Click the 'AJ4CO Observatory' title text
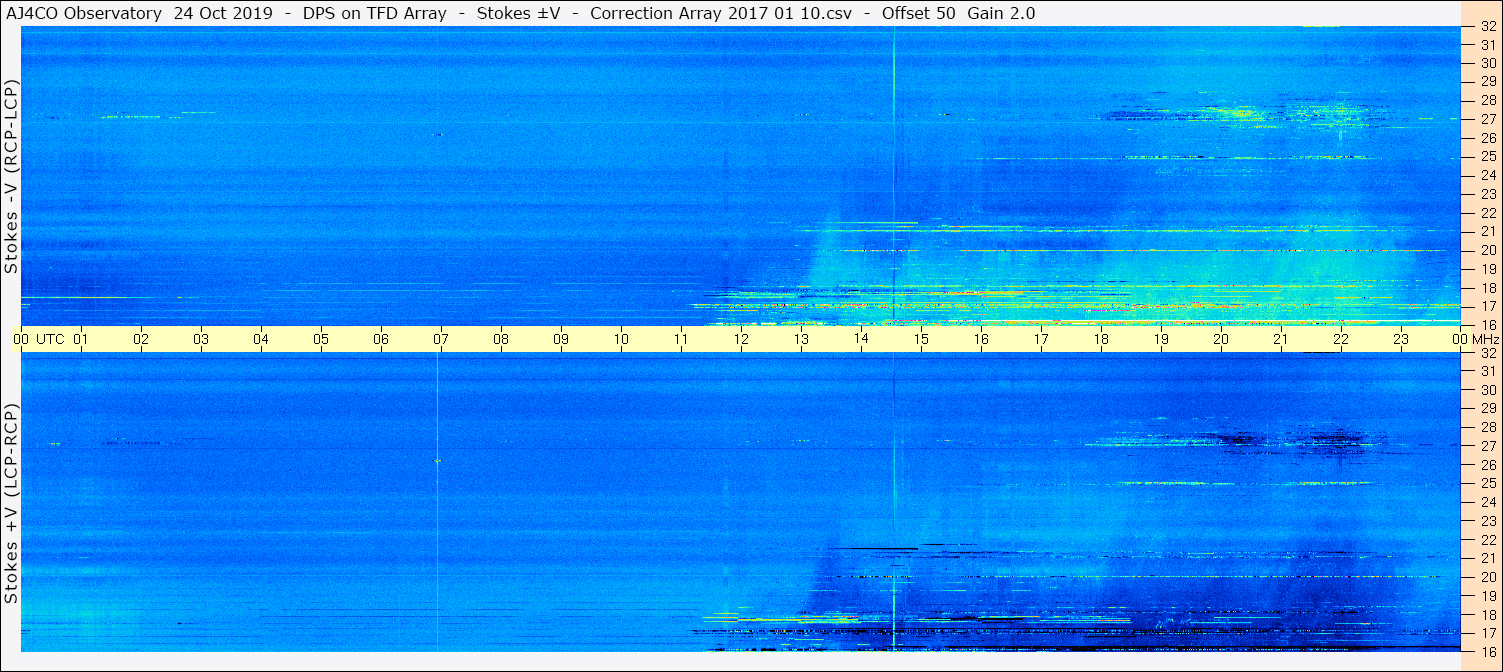Viewport: 1503px width, 672px height. coord(85,13)
